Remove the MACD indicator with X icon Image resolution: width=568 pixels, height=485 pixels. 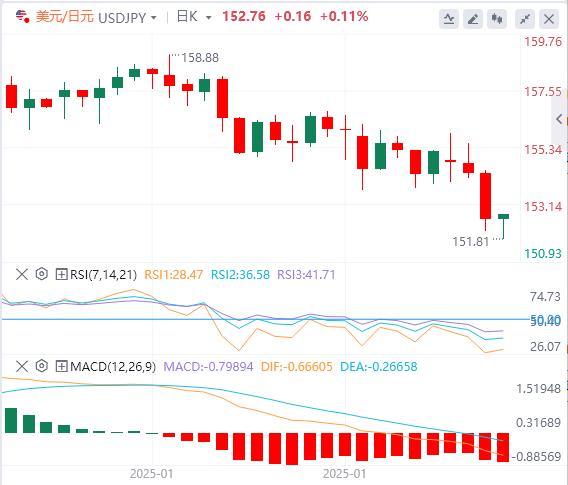point(22,366)
